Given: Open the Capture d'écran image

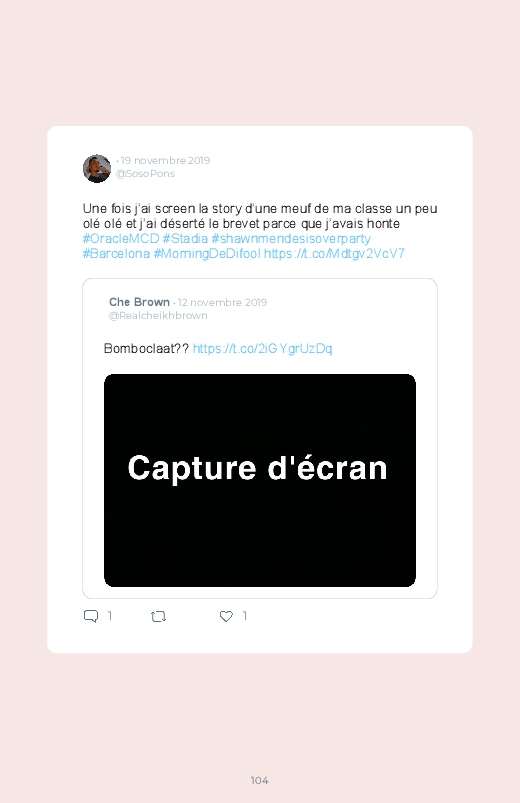Looking at the screenshot, I should 260,480.
